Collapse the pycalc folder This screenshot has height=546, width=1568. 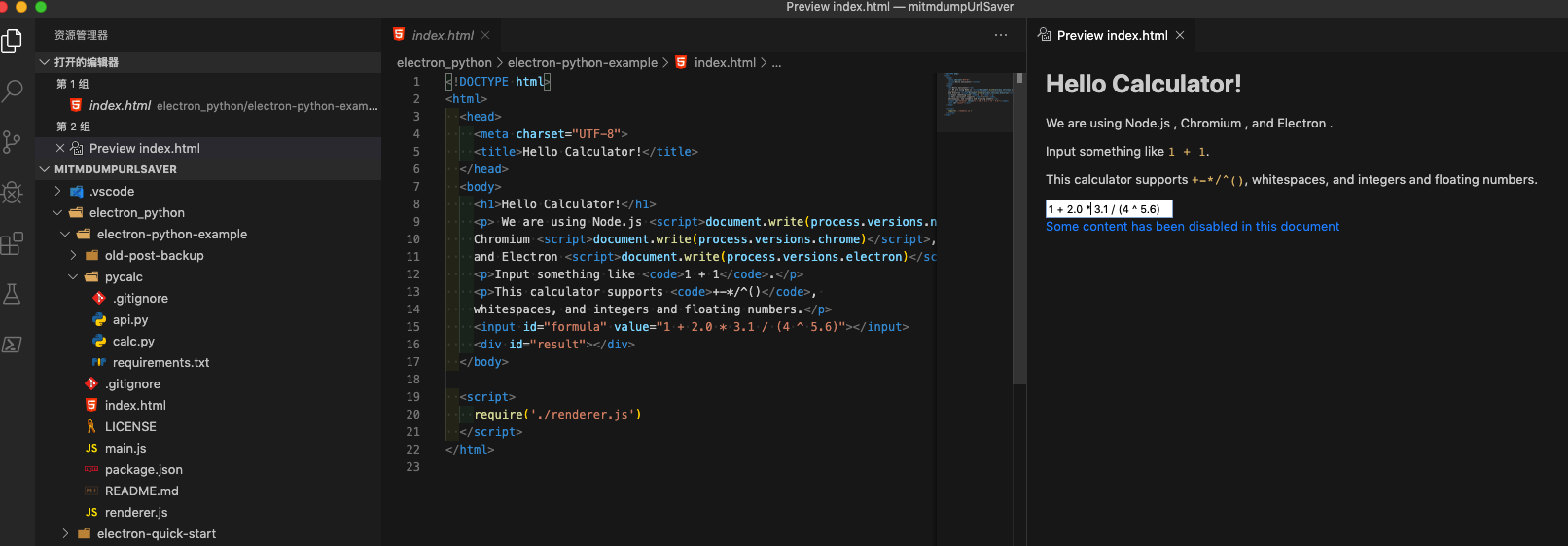point(73,276)
